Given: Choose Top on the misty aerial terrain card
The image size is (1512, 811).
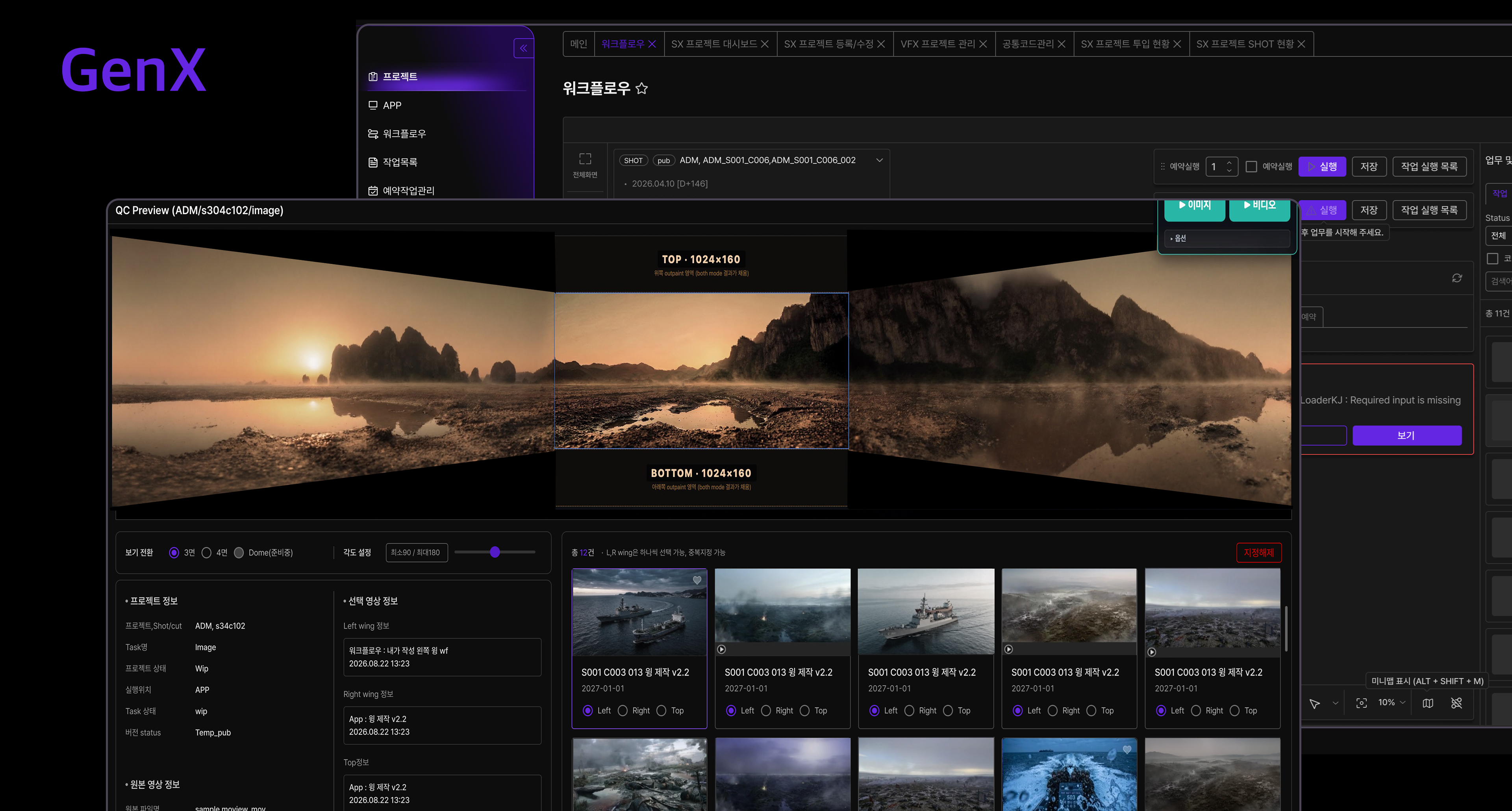Looking at the screenshot, I should pos(1091,711).
